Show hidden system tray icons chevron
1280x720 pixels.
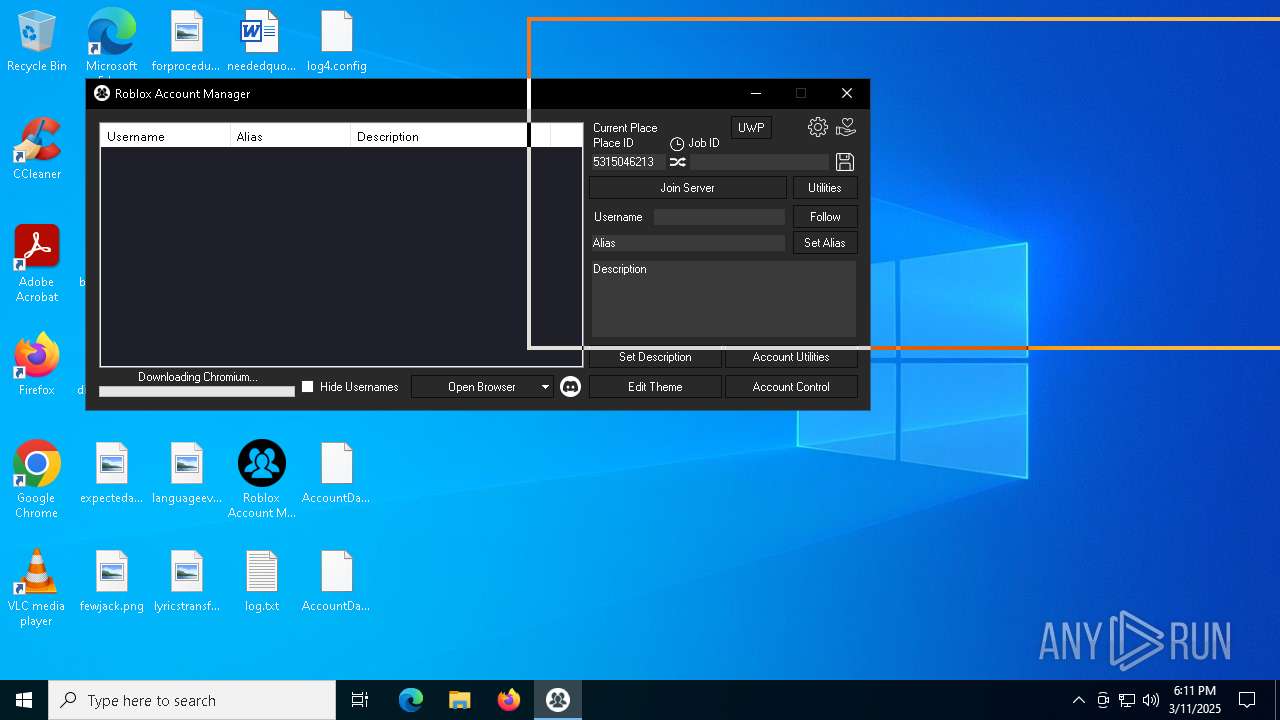pos(1078,700)
